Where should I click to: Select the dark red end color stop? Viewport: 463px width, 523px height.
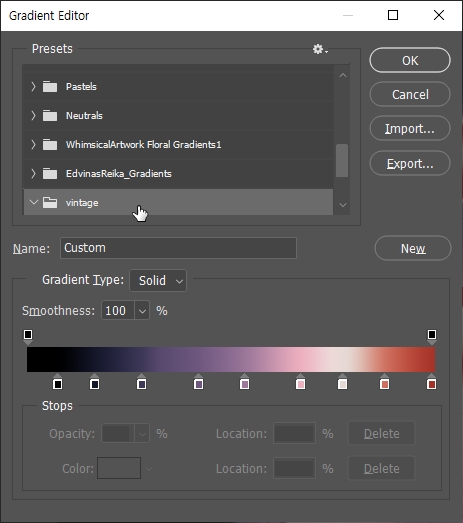pos(432,383)
